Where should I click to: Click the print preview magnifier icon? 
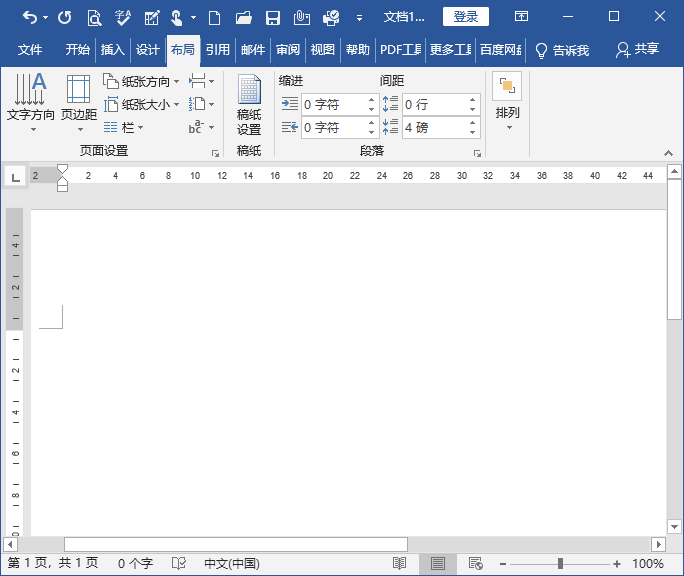click(x=93, y=17)
